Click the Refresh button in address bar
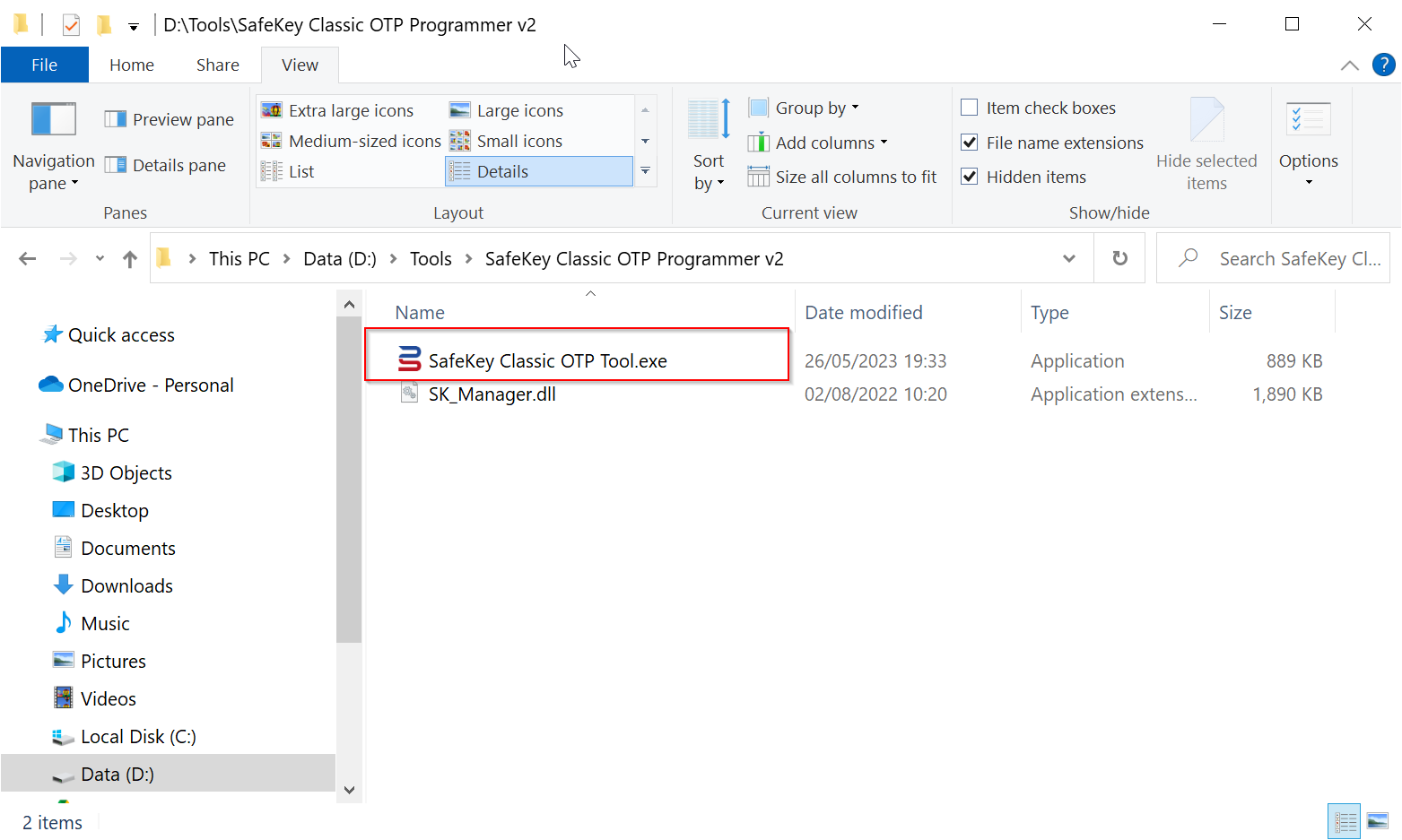This screenshot has height=840, width=1402. 1119,258
